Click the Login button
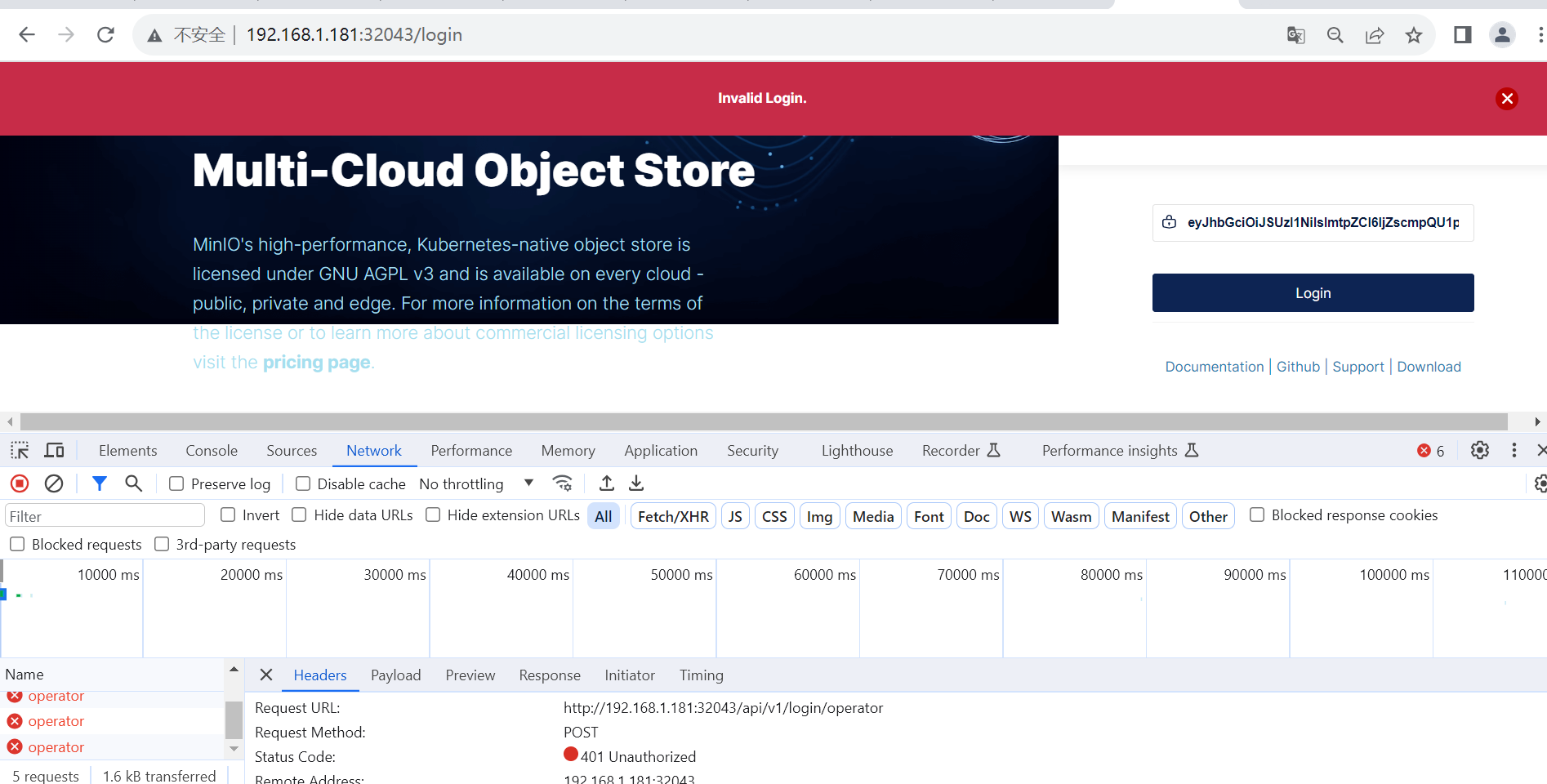 tap(1312, 292)
